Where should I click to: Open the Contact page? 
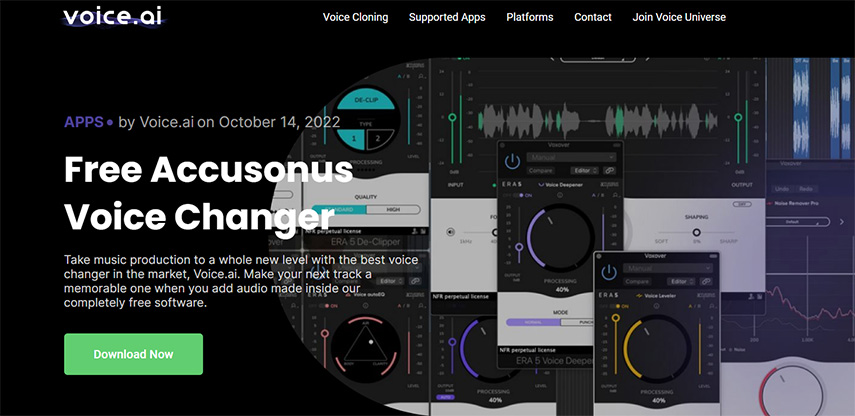[x=593, y=17]
